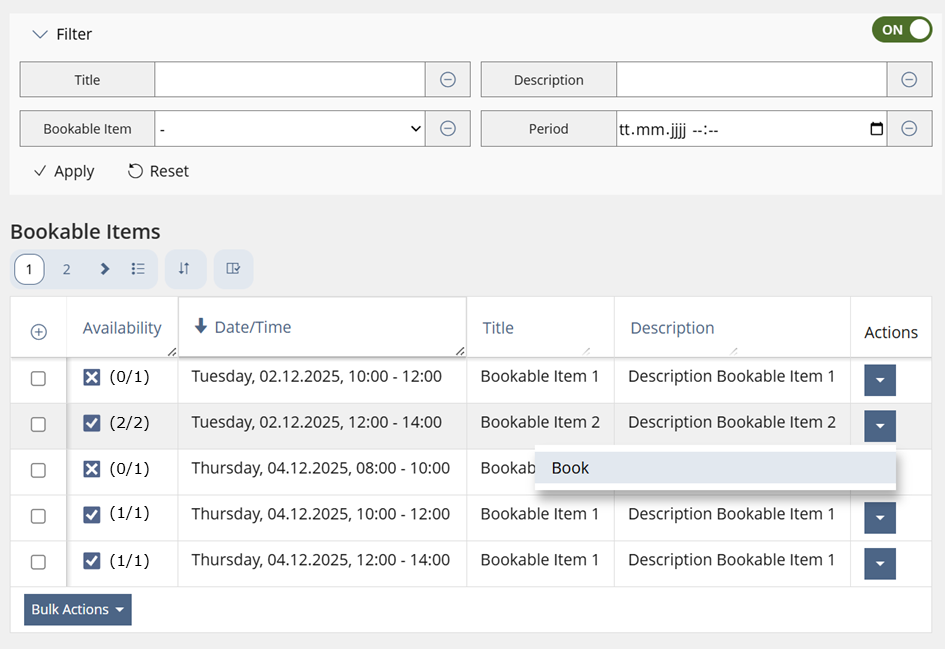Turn off the Filter ON toggle
This screenshot has width=945, height=649.
(x=901, y=30)
